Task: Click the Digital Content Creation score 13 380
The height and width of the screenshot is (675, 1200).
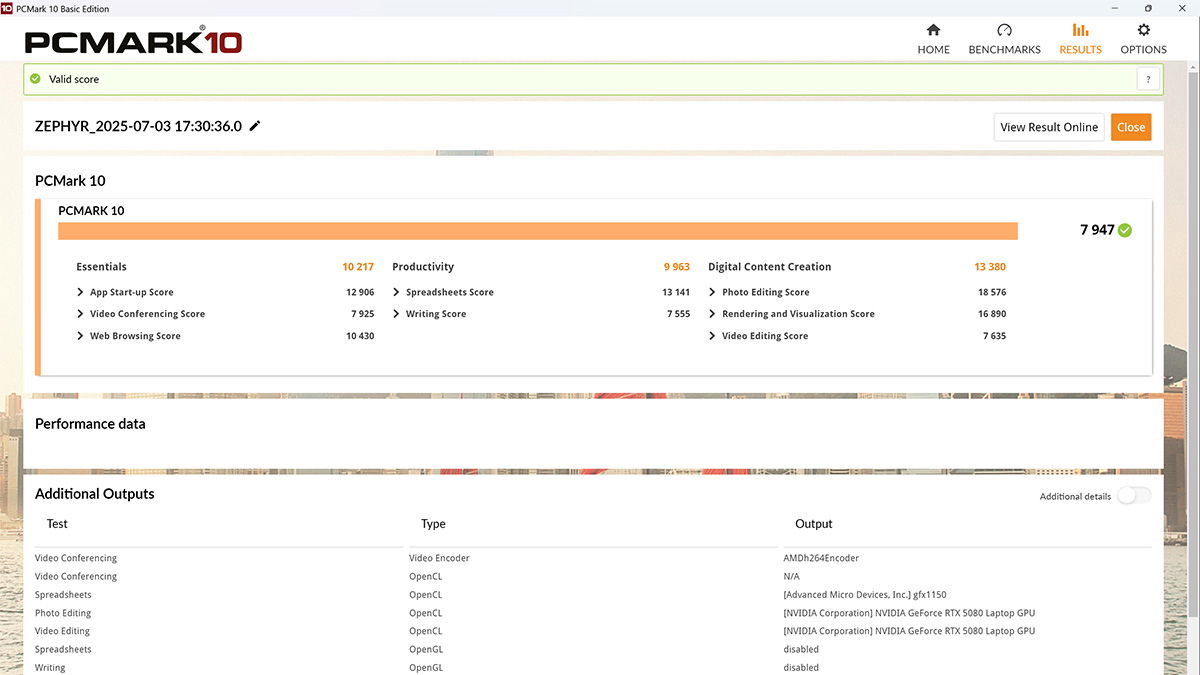Action: coord(990,267)
